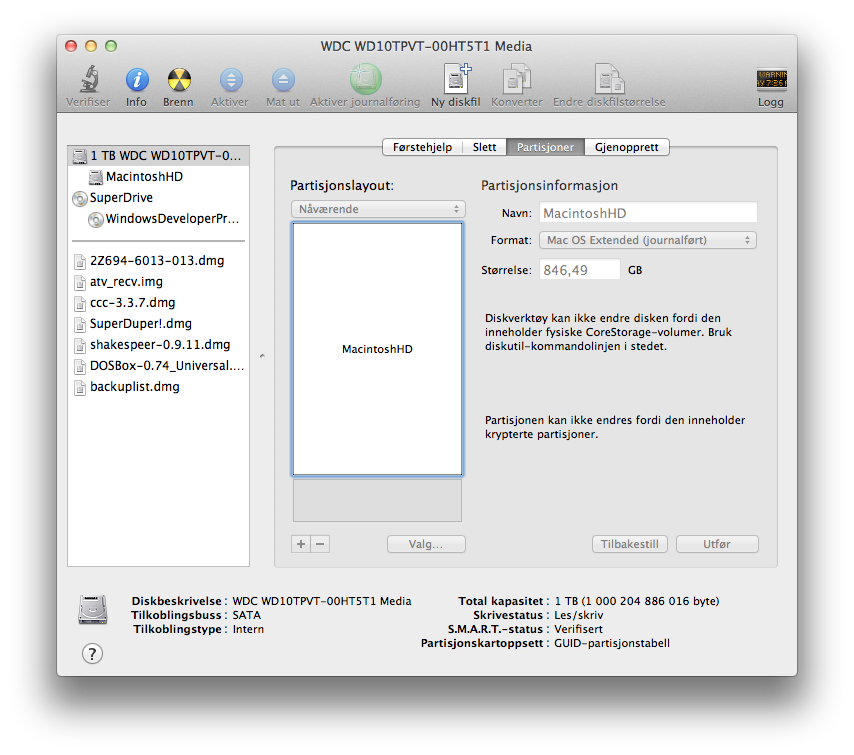Select the MacintoshHD partition block

pyautogui.click(x=377, y=349)
